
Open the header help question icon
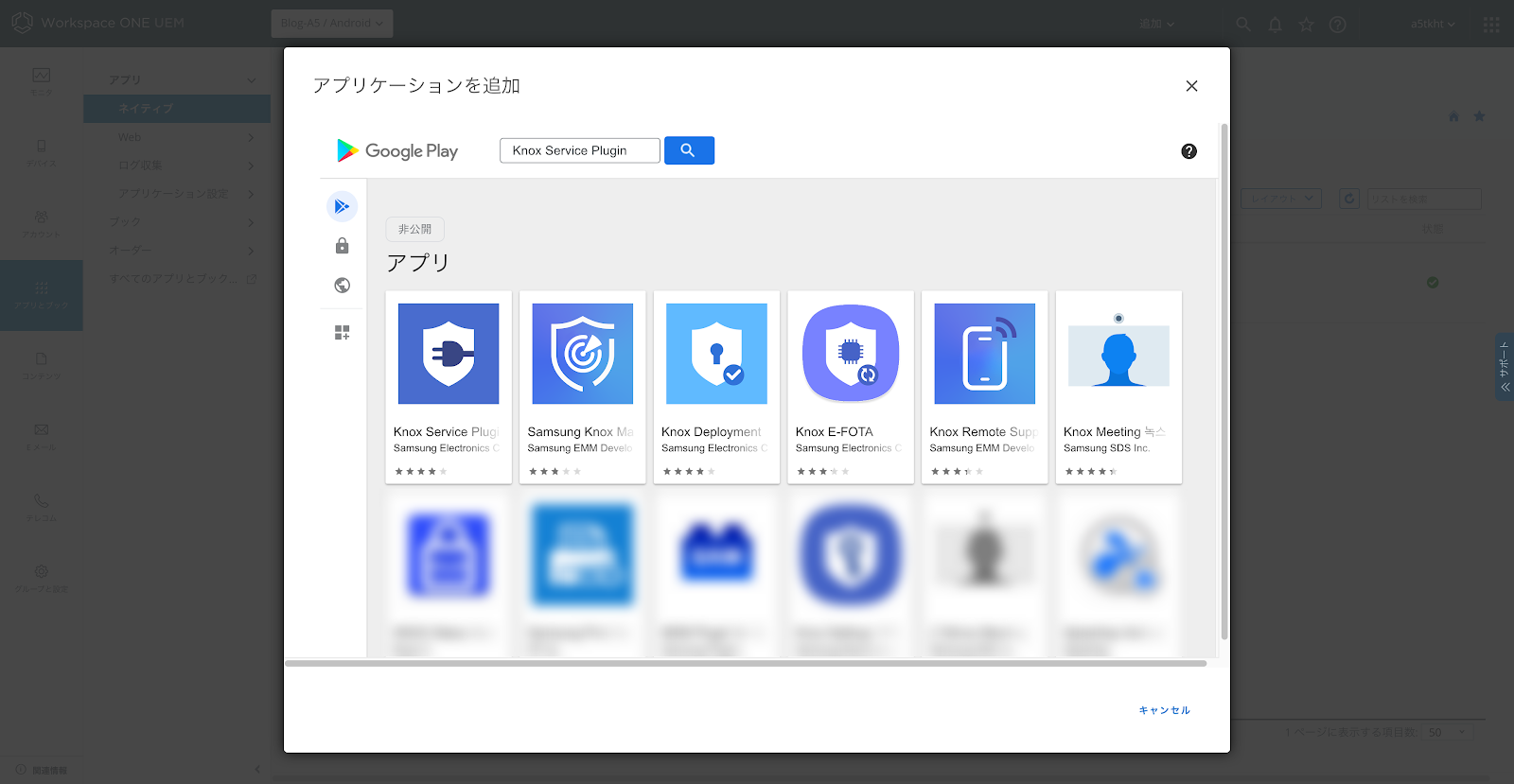coord(1337,25)
